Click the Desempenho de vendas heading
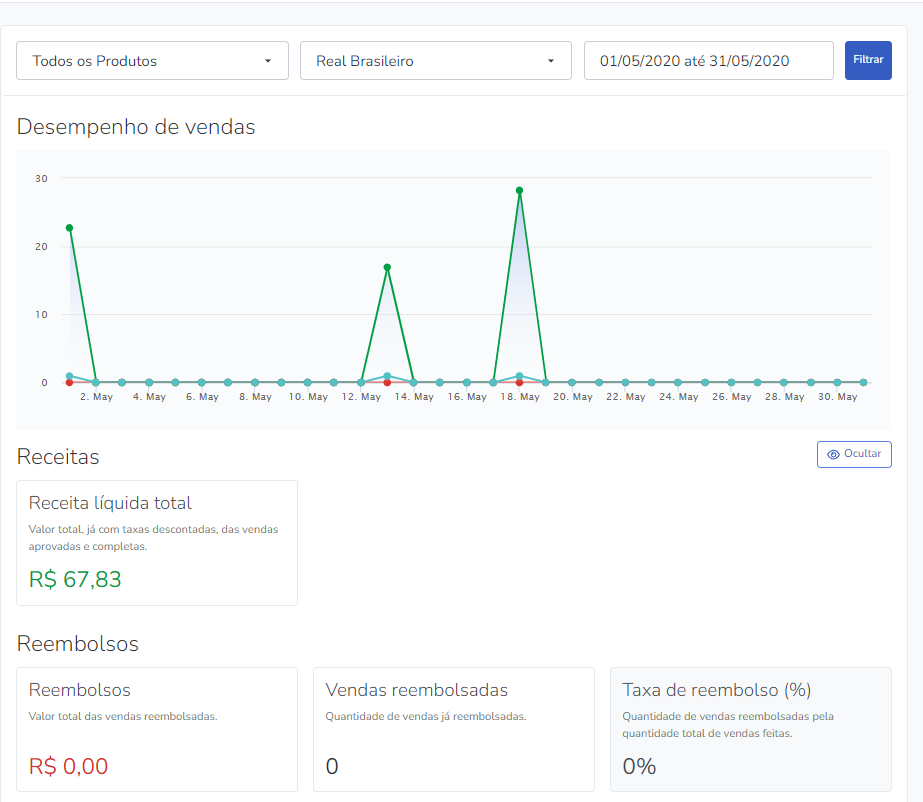The height and width of the screenshot is (802, 923). (x=136, y=127)
